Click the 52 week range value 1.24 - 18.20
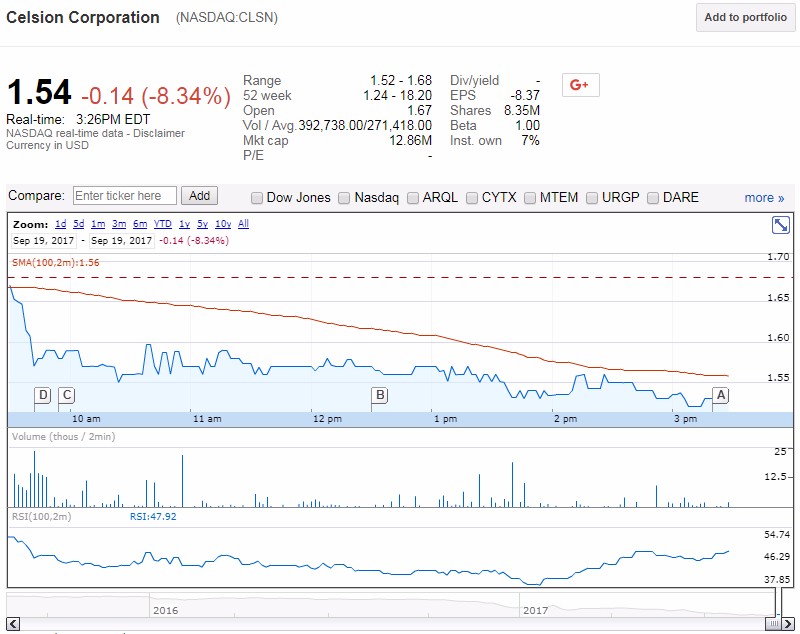 pos(397,95)
